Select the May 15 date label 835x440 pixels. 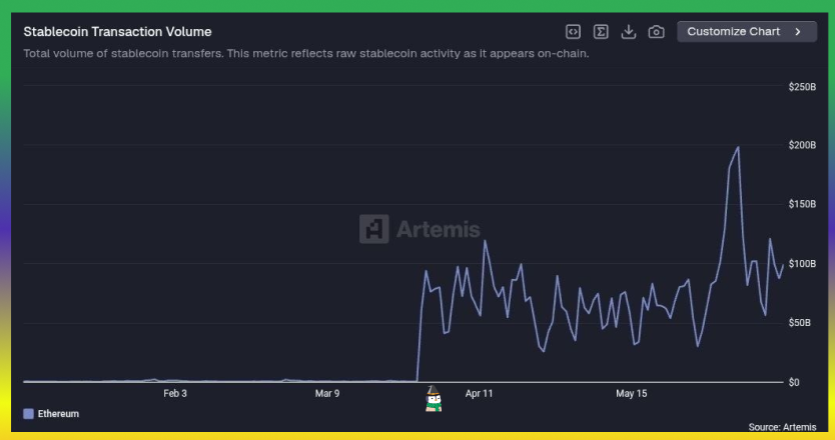pos(632,393)
